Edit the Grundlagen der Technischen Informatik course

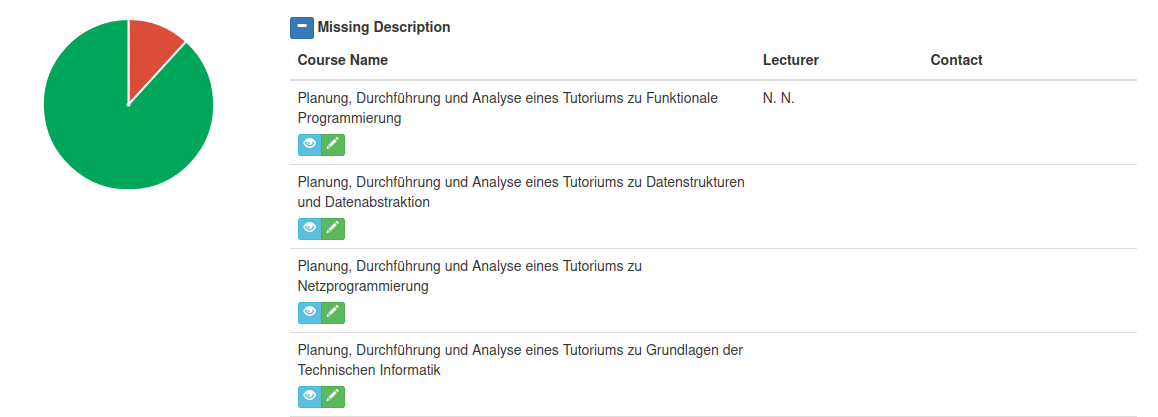coord(334,397)
